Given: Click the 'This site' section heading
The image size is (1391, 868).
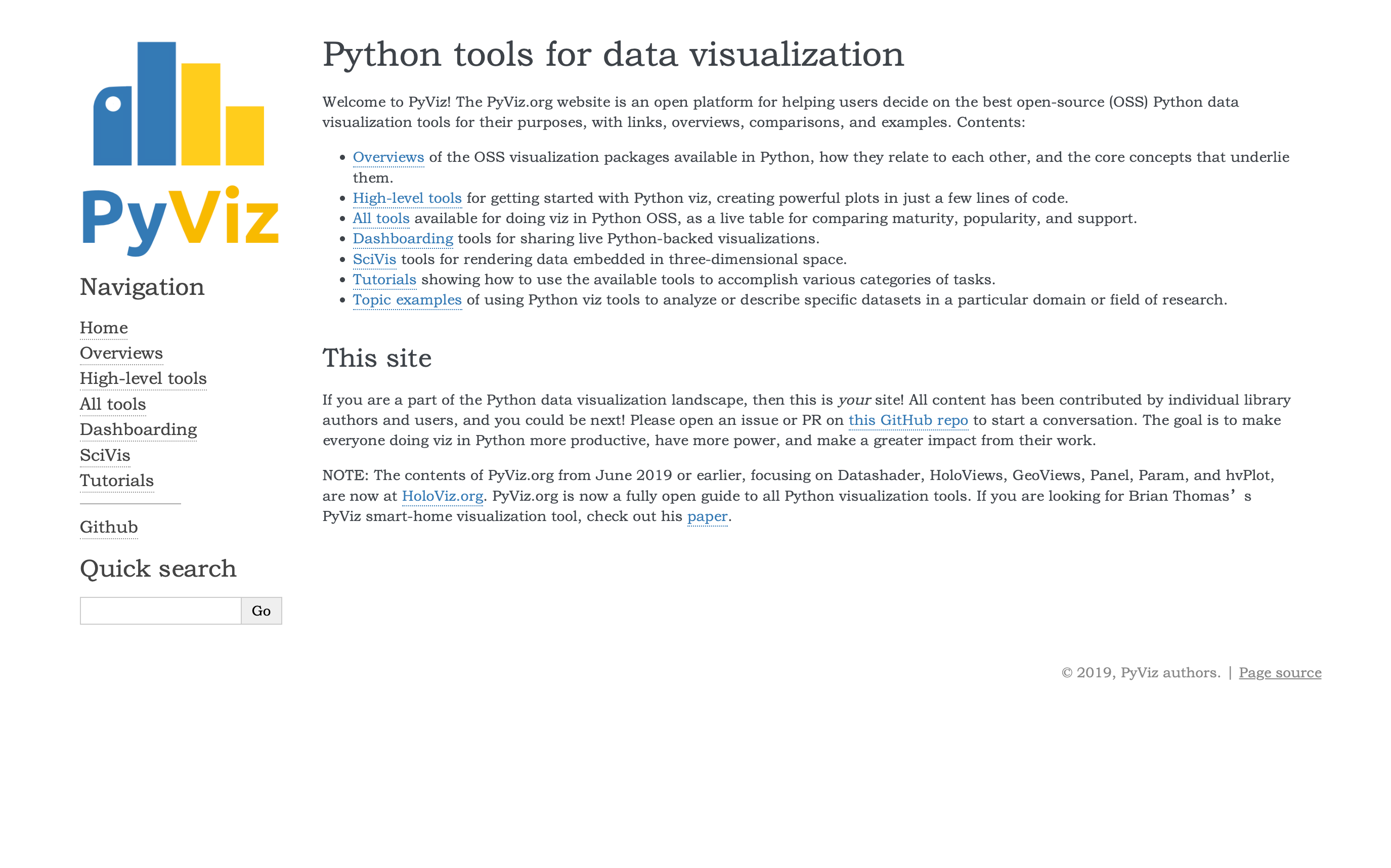Looking at the screenshot, I should click(x=377, y=358).
